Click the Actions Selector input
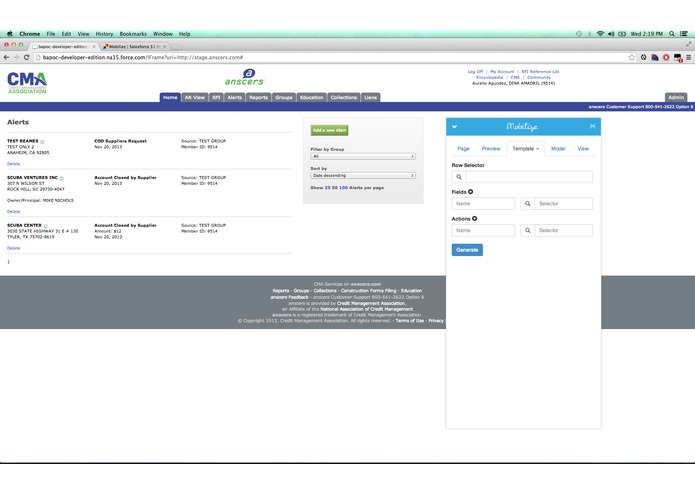Screen dimensions: 695x494 tap(563, 230)
